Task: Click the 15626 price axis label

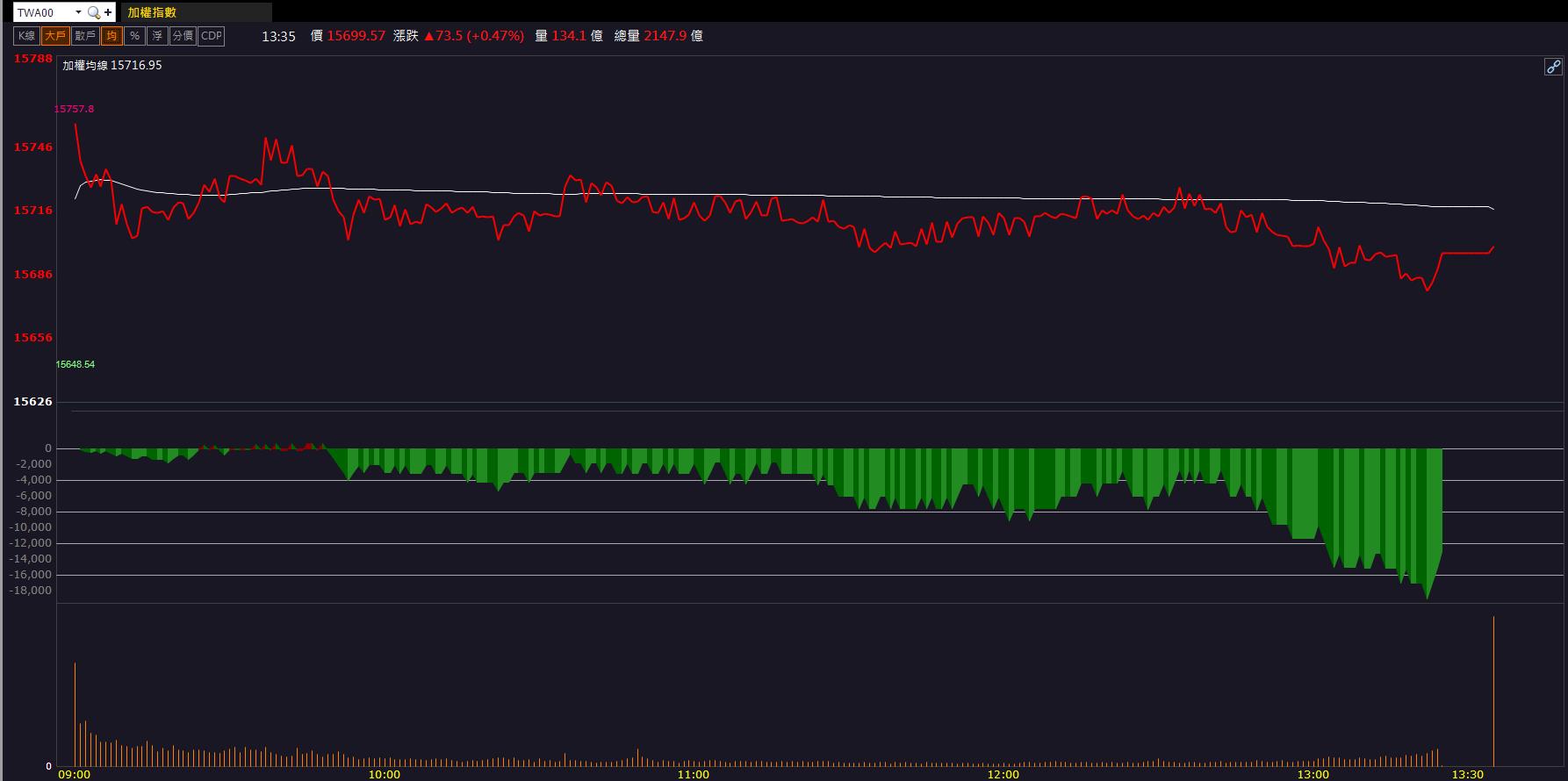Action: 33,402
